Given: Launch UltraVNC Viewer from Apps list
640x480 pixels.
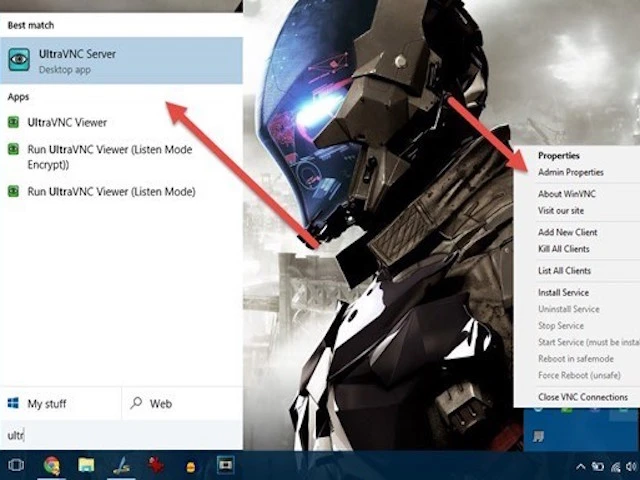Looking at the screenshot, I should tap(66, 122).
